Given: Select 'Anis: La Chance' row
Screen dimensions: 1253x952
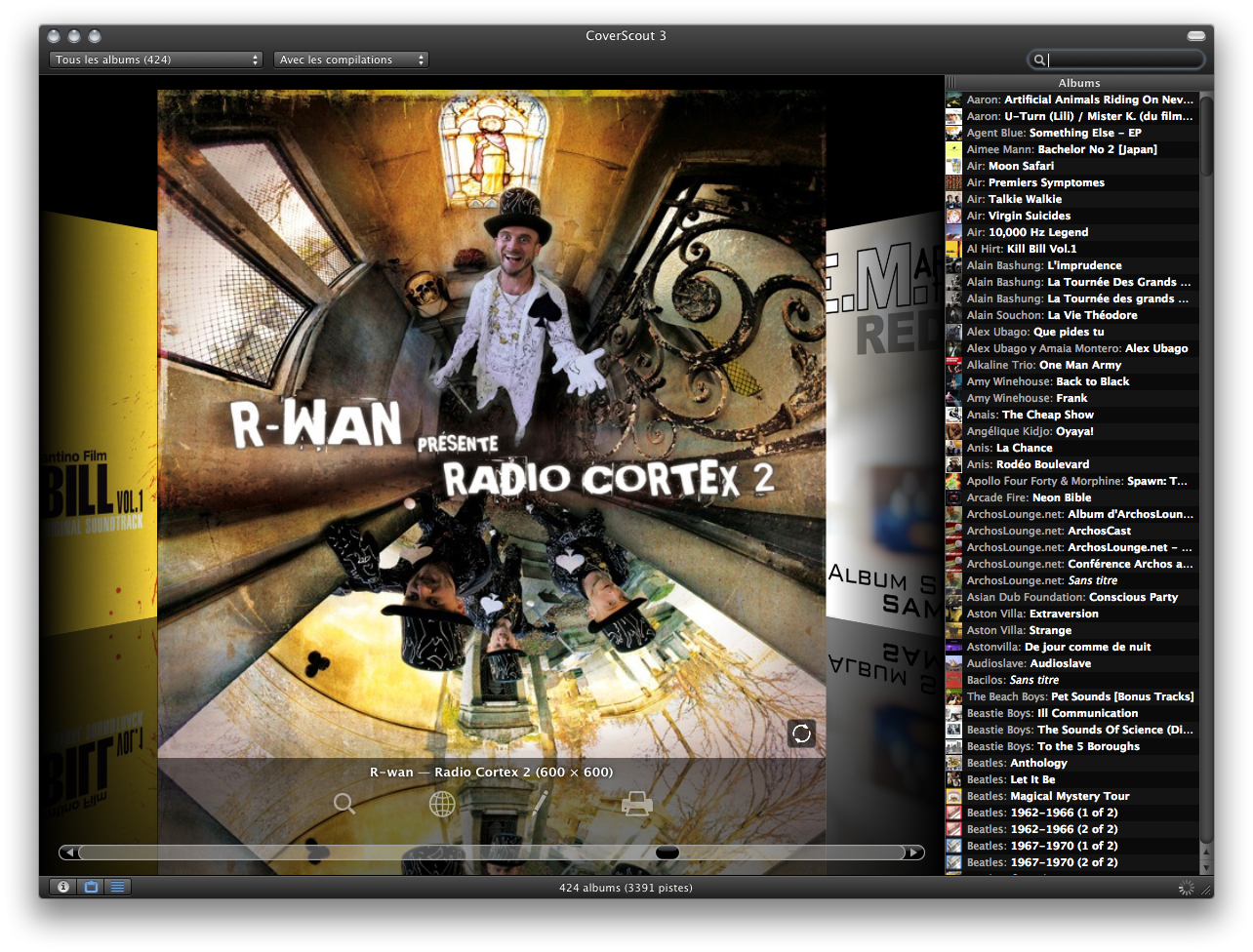Looking at the screenshot, I should [x=1071, y=448].
